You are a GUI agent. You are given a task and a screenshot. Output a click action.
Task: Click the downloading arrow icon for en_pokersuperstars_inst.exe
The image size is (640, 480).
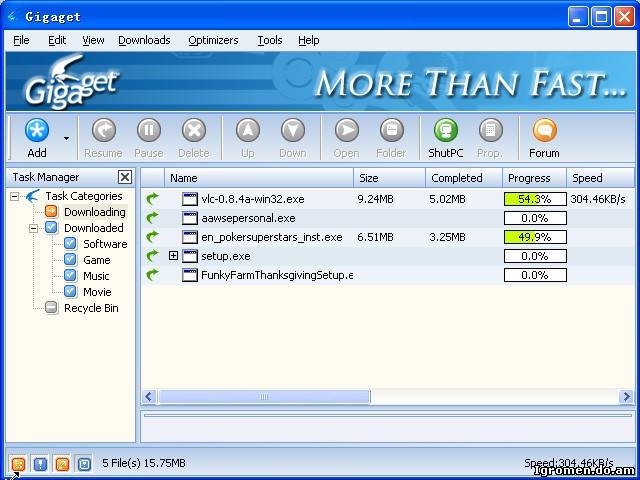[x=152, y=237]
